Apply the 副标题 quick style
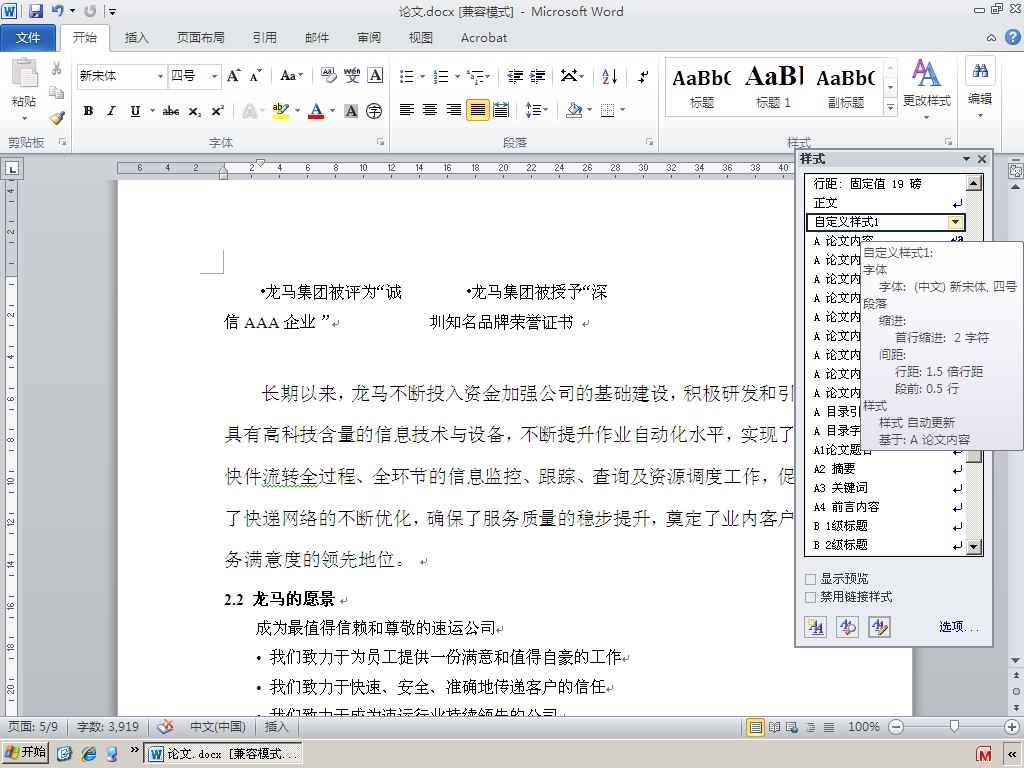This screenshot has height=768, width=1024. [846, 87]
